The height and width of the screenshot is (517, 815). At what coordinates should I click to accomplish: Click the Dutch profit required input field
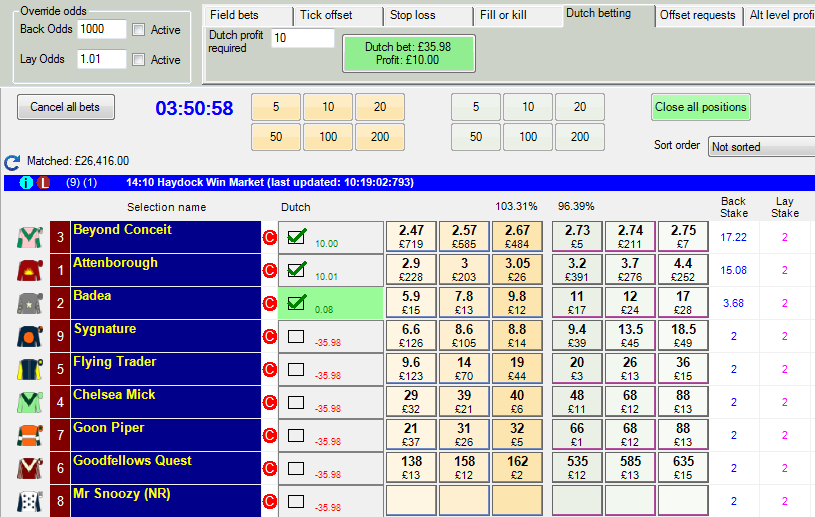(x=302, y=38)
